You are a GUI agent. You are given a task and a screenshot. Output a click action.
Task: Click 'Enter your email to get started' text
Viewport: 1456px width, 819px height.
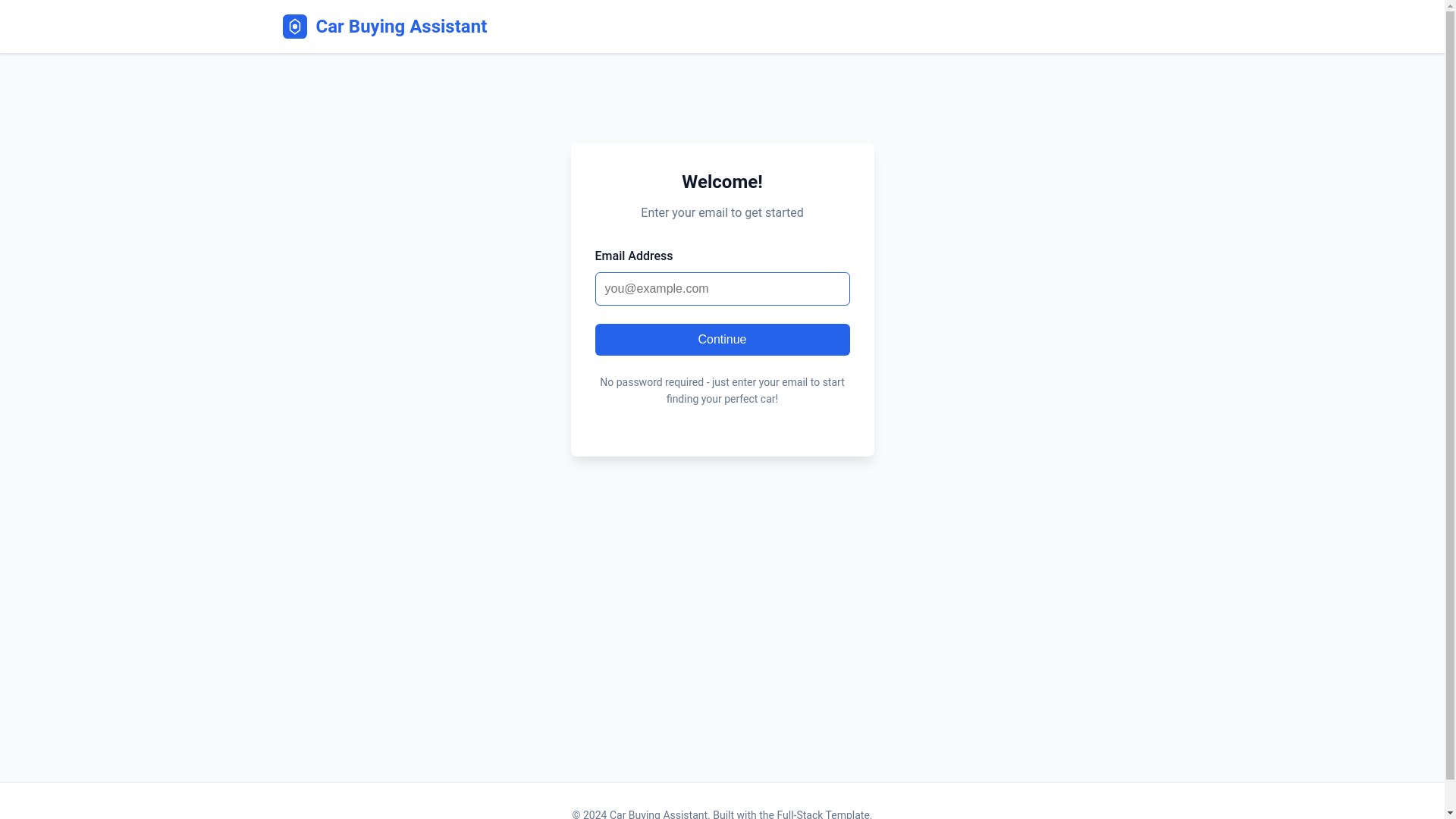pyautogui.click(x=722, y=213)
